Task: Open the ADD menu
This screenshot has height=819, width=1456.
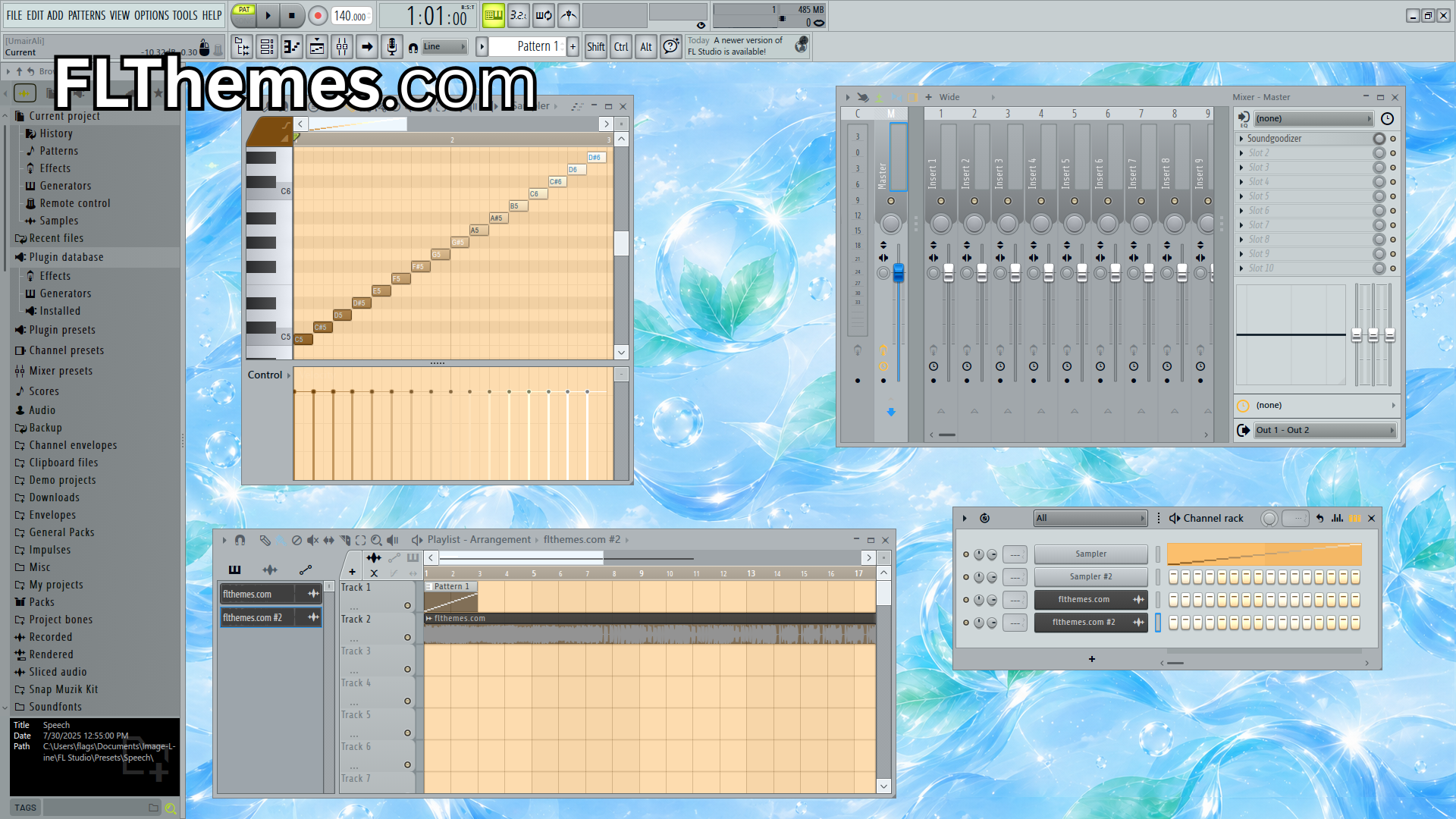Action: point(55,15)
